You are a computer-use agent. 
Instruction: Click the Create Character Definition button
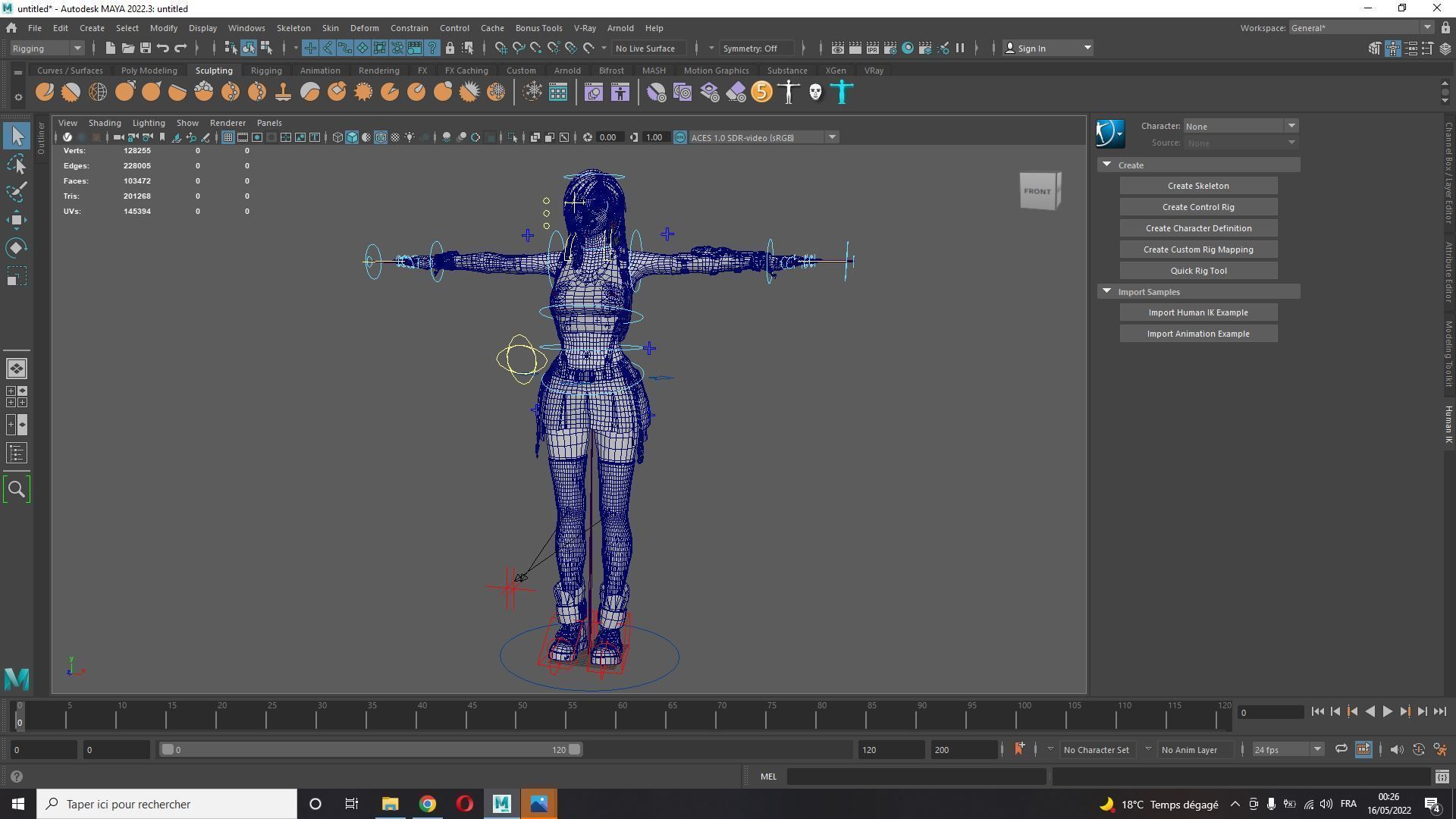(x=1198, y=228)
